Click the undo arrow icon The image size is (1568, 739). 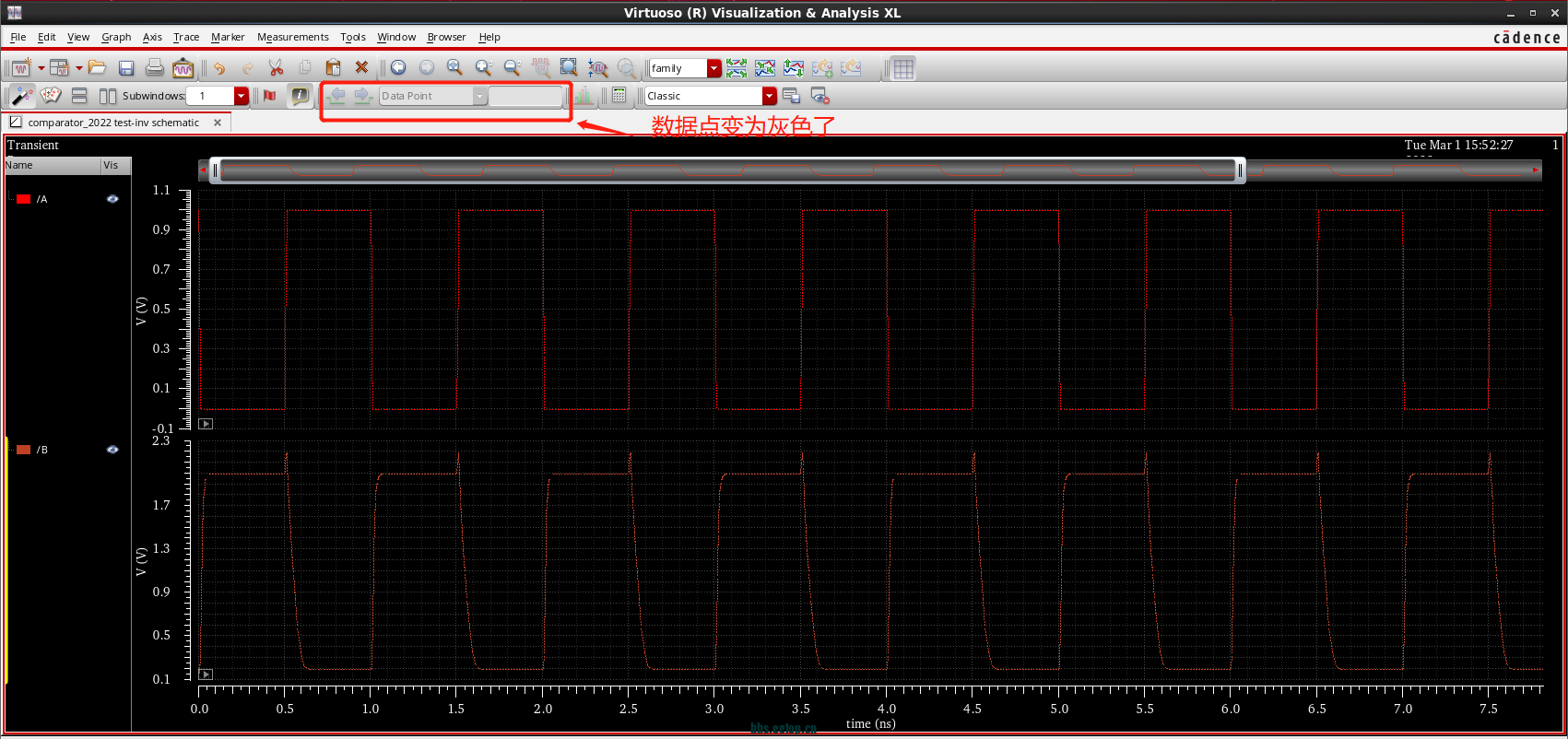click(219, 68)
